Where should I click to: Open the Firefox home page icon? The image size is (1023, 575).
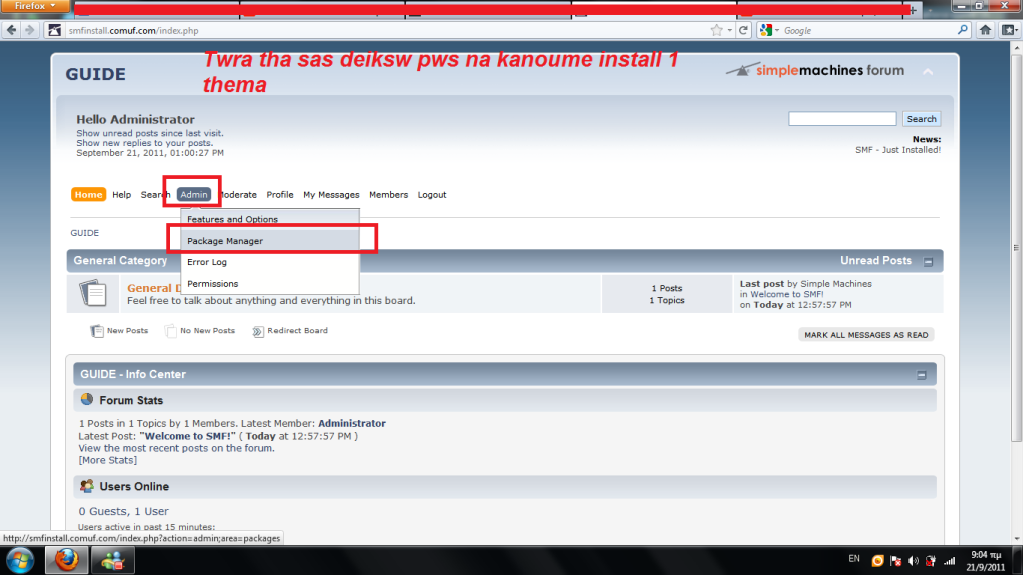(984, 30)
